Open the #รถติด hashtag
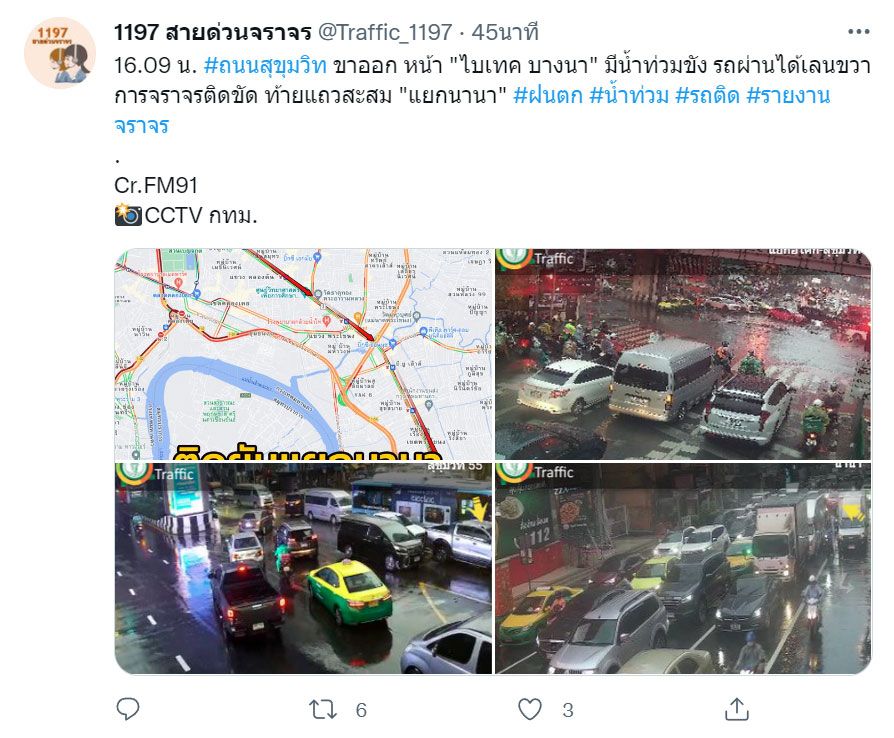894x738 pixels. click(x=708, y=95)
